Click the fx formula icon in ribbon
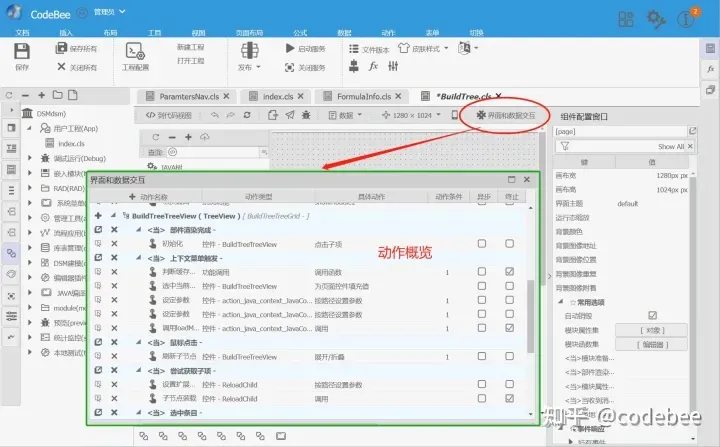This screenshot has width=720, height=447. click(x=374, y=67)
